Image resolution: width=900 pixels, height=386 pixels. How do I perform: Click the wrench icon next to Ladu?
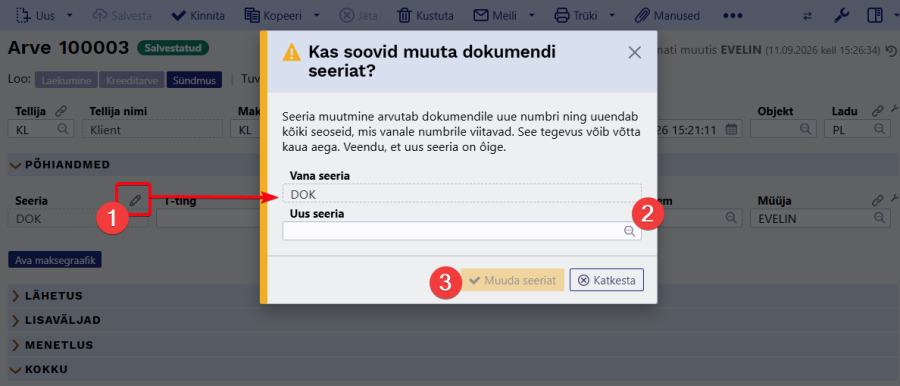click(x=894, y=110)
